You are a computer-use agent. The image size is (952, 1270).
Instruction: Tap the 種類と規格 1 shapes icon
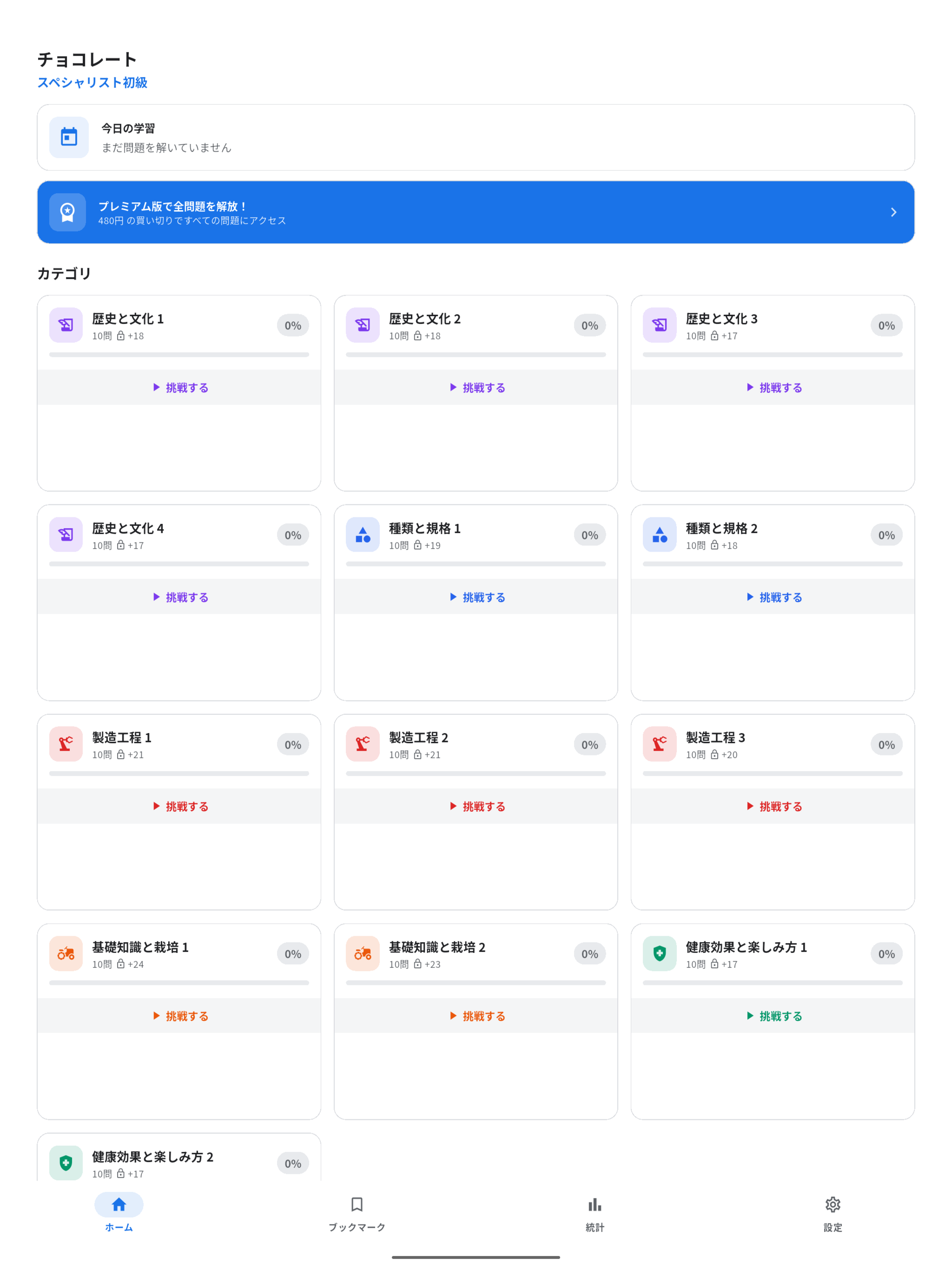(x=363, y=535)
